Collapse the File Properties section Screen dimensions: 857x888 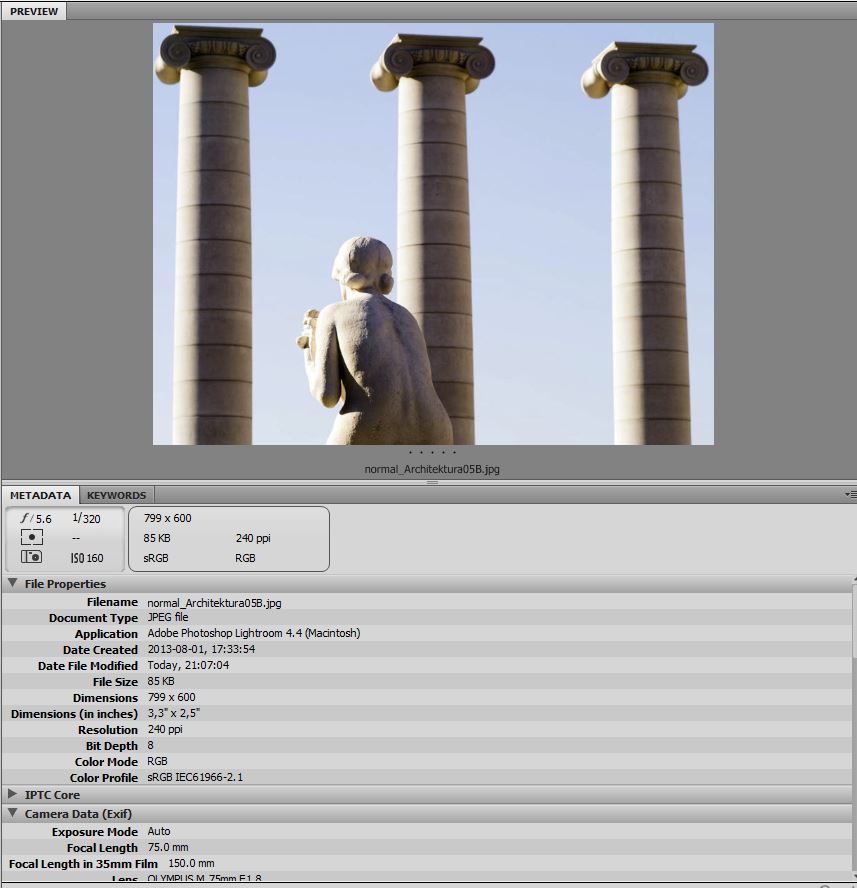(x=13, y=583)
